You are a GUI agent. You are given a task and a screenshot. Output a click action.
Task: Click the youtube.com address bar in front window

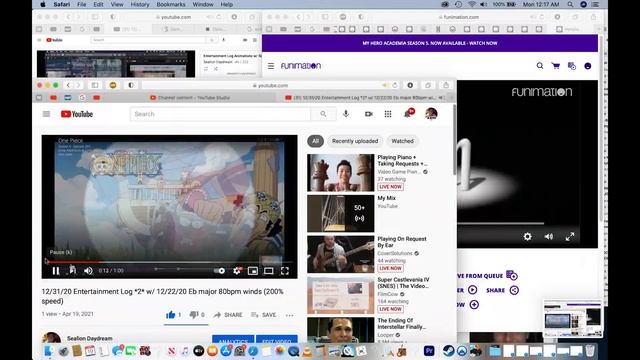point(271,85)
